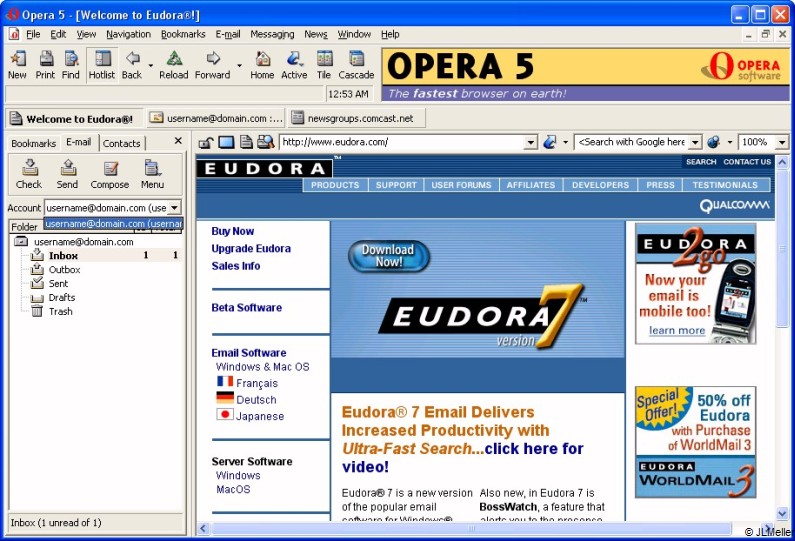Open the Drafts folder
The width and height of the screenshot is (795, 541).
62,298
